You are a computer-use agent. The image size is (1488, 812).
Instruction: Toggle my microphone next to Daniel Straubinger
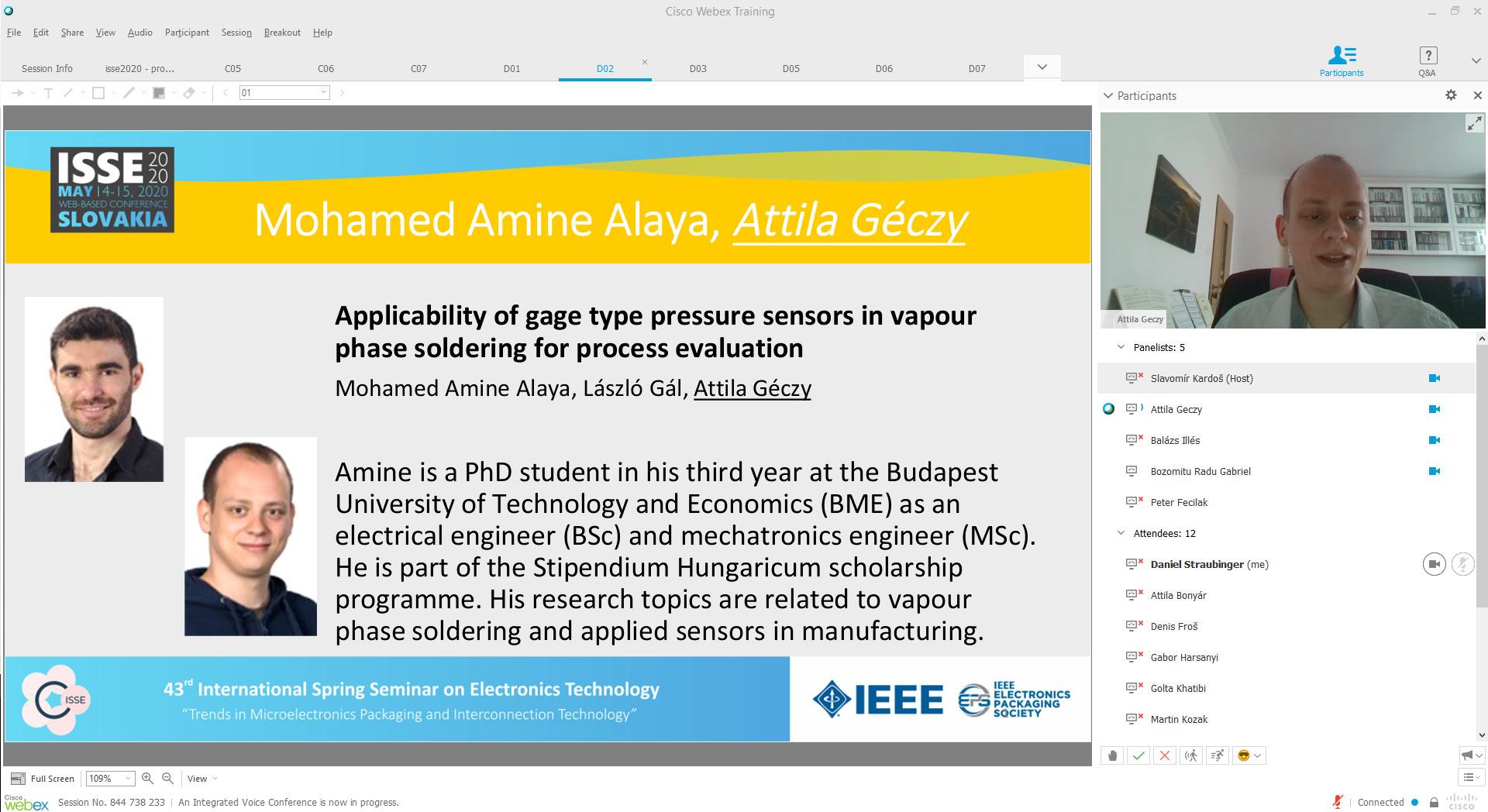click(1462, 564)
